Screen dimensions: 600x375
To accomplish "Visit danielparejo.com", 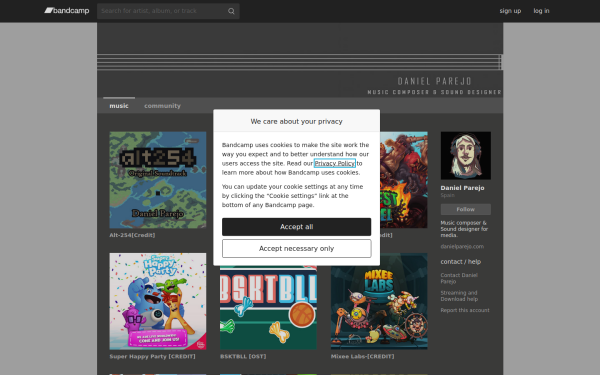I will tap(462, 247).
